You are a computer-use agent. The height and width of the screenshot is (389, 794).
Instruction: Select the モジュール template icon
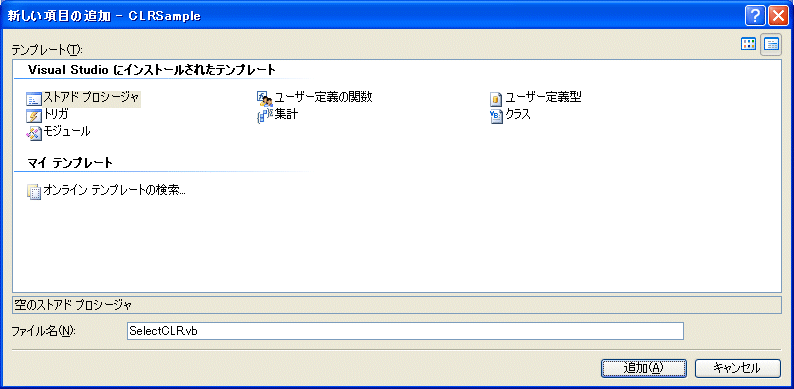(x=34, y=133)
